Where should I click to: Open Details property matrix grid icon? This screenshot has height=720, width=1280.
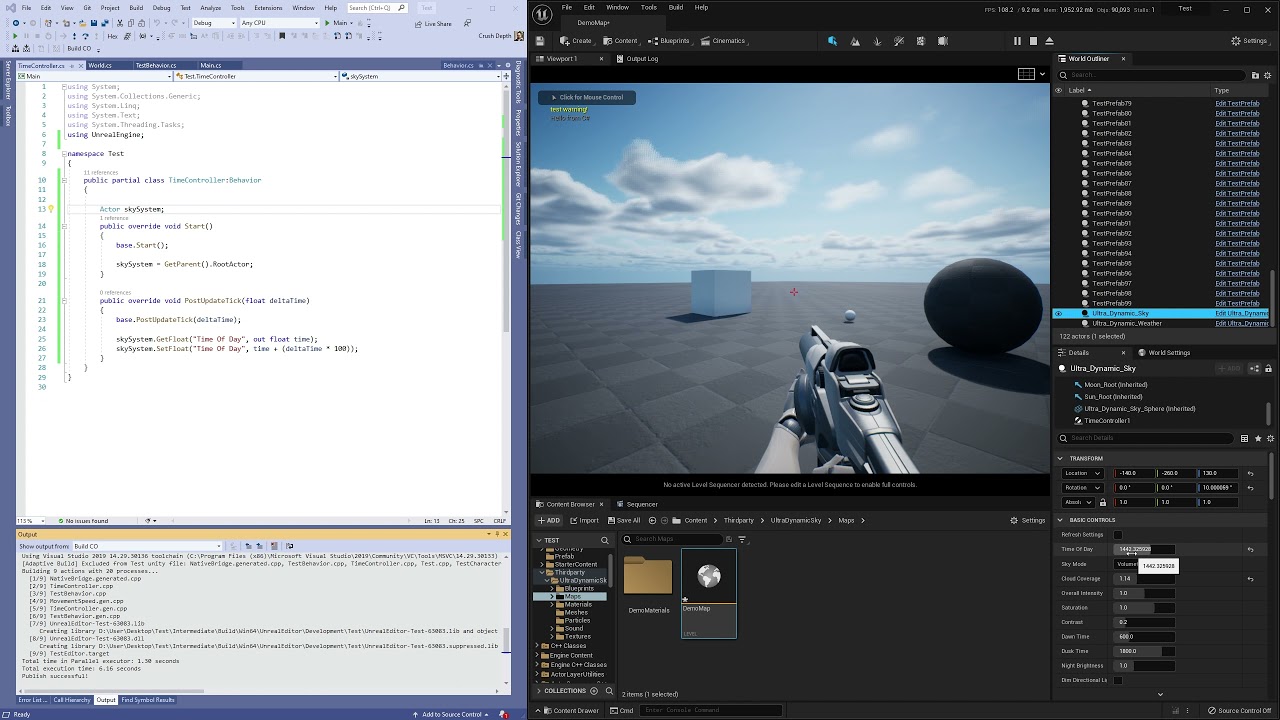(x=1244, y=438)
